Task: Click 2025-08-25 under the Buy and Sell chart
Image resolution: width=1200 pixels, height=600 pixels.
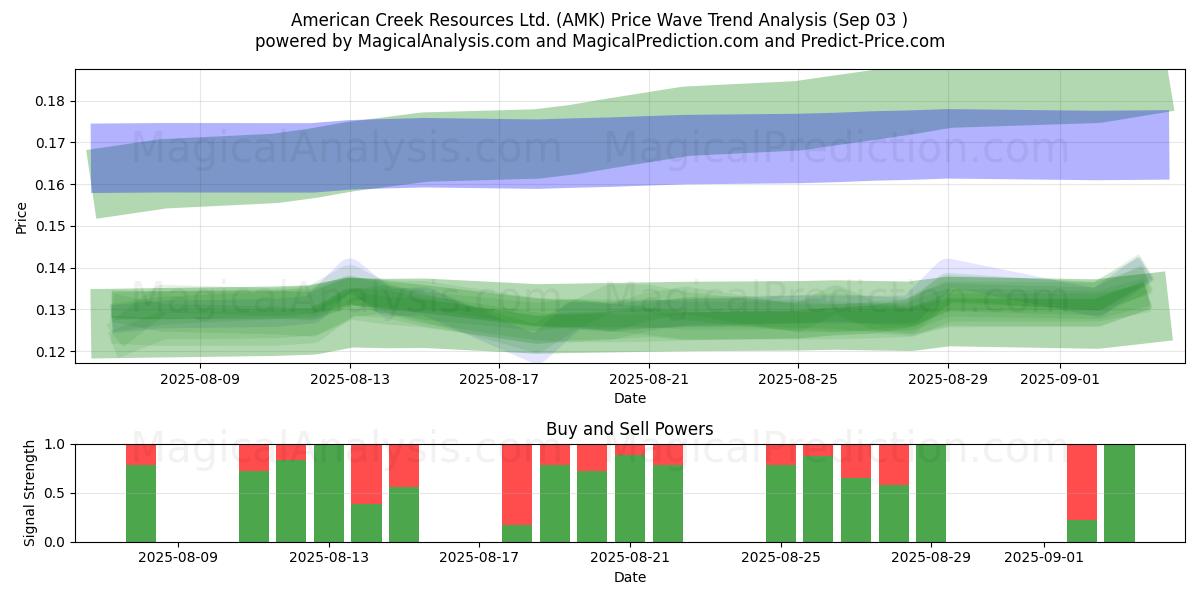Action: coord(781,558)
